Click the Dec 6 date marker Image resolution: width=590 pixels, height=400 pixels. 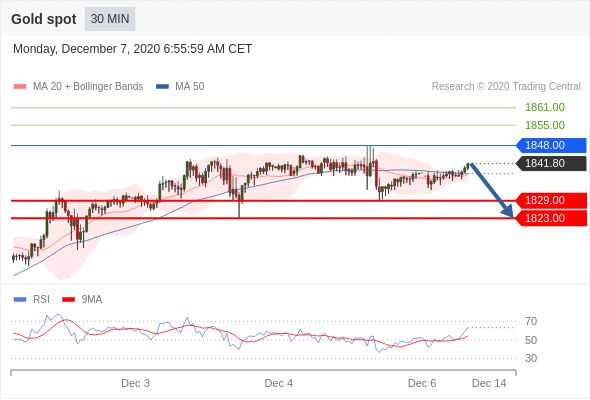(422, 383)
